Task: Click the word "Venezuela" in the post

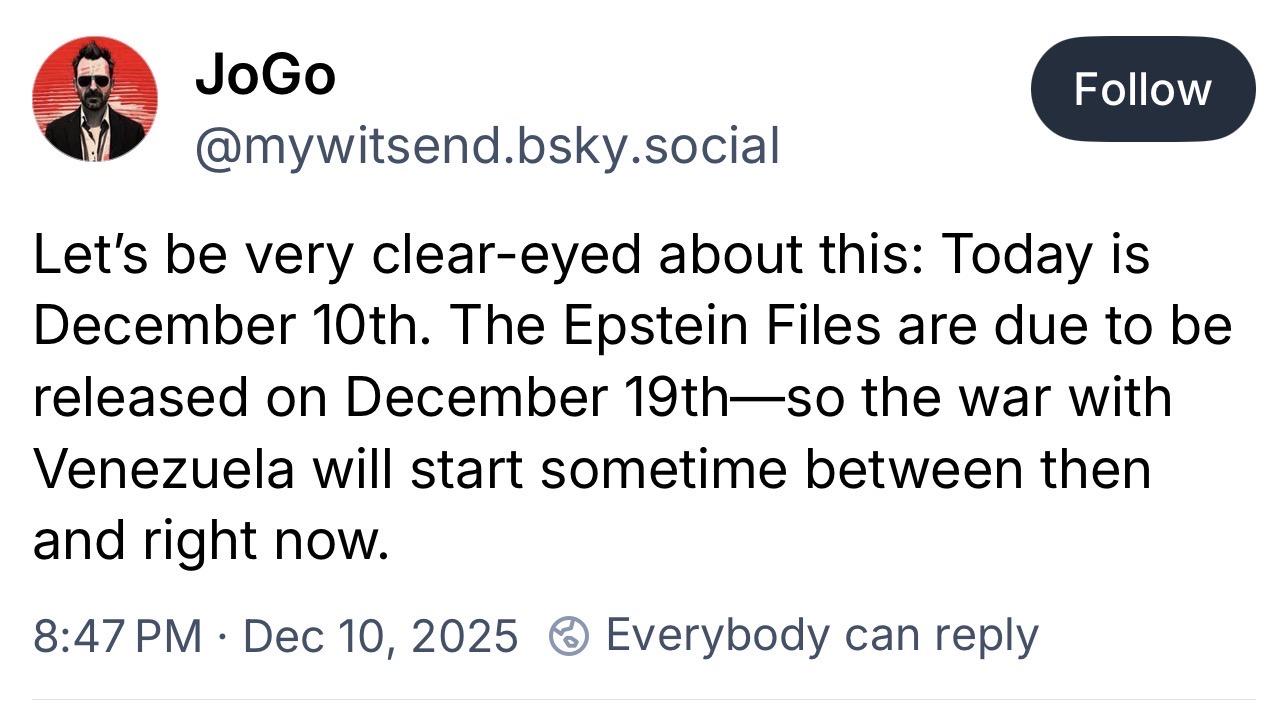Action: coord(164,469)
